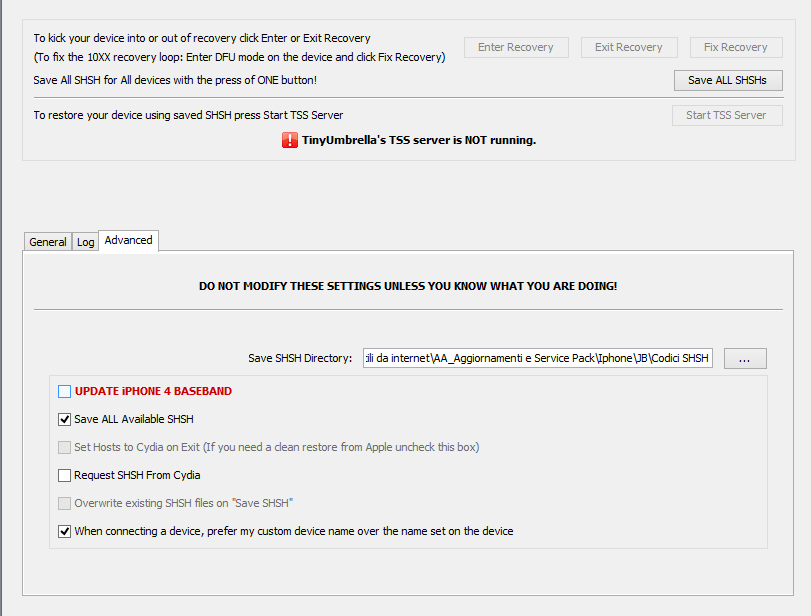Click the Exit Recovery button
The height and width of the screenshot is (616, 811).
click(x=629, y=48)
